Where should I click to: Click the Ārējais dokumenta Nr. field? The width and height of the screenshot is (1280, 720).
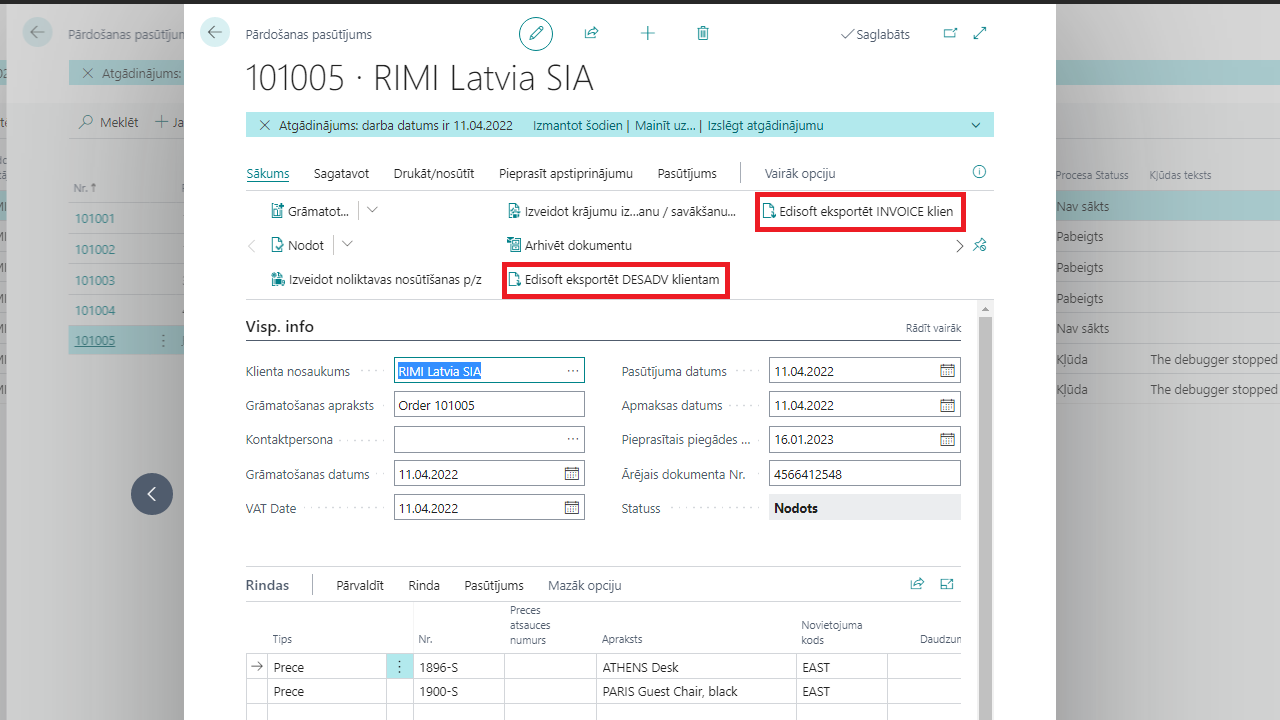click(x=864, y=474)
